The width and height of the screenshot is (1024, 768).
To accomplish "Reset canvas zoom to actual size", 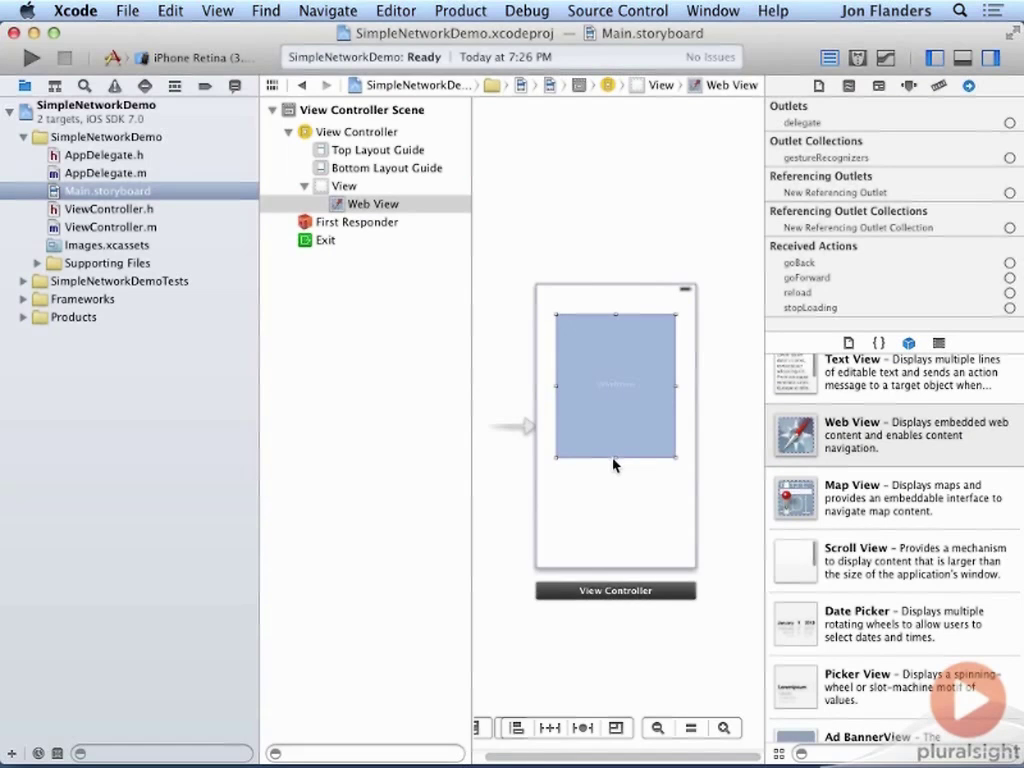I will (690, 728).
